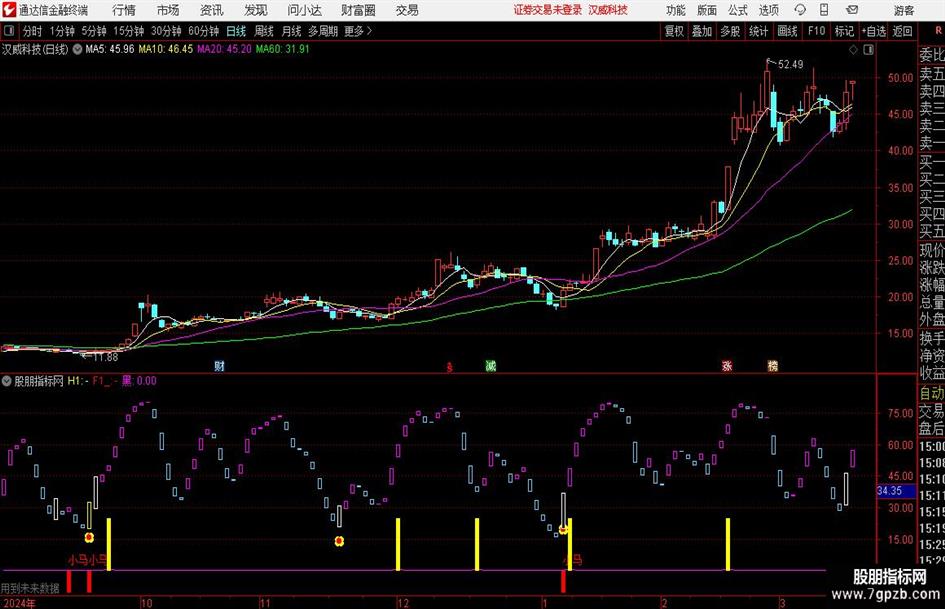Switch to the 60分钟 period tab
Image resolution: width=945 pixels, height=609 pixels.
pos(204,31)
